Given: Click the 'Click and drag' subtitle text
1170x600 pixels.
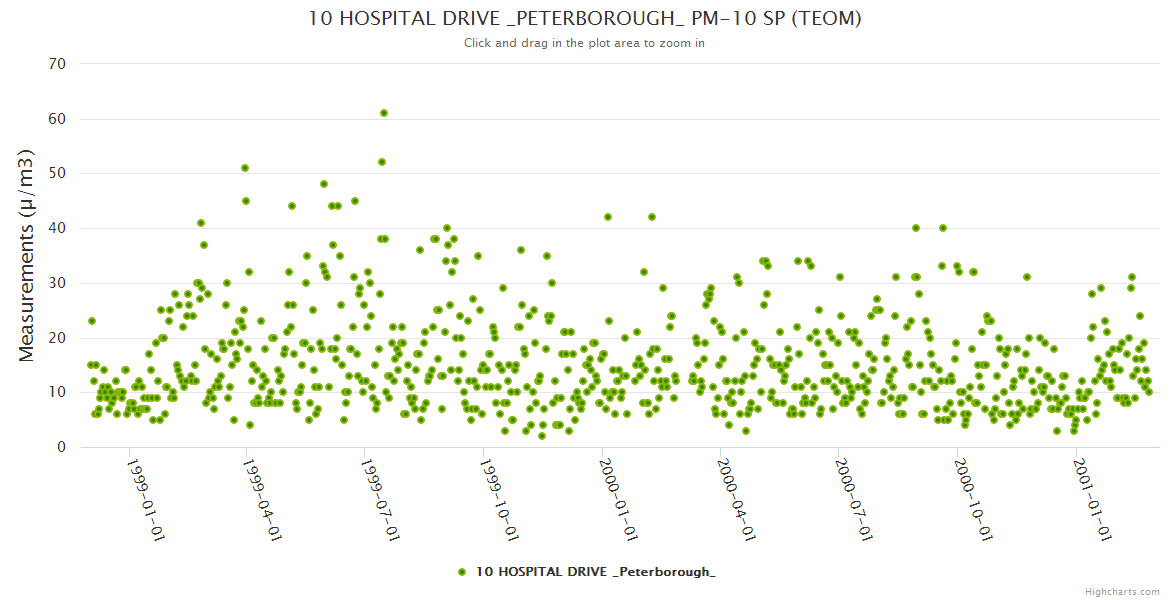Looking at the screenshot, I should (584, 43).
